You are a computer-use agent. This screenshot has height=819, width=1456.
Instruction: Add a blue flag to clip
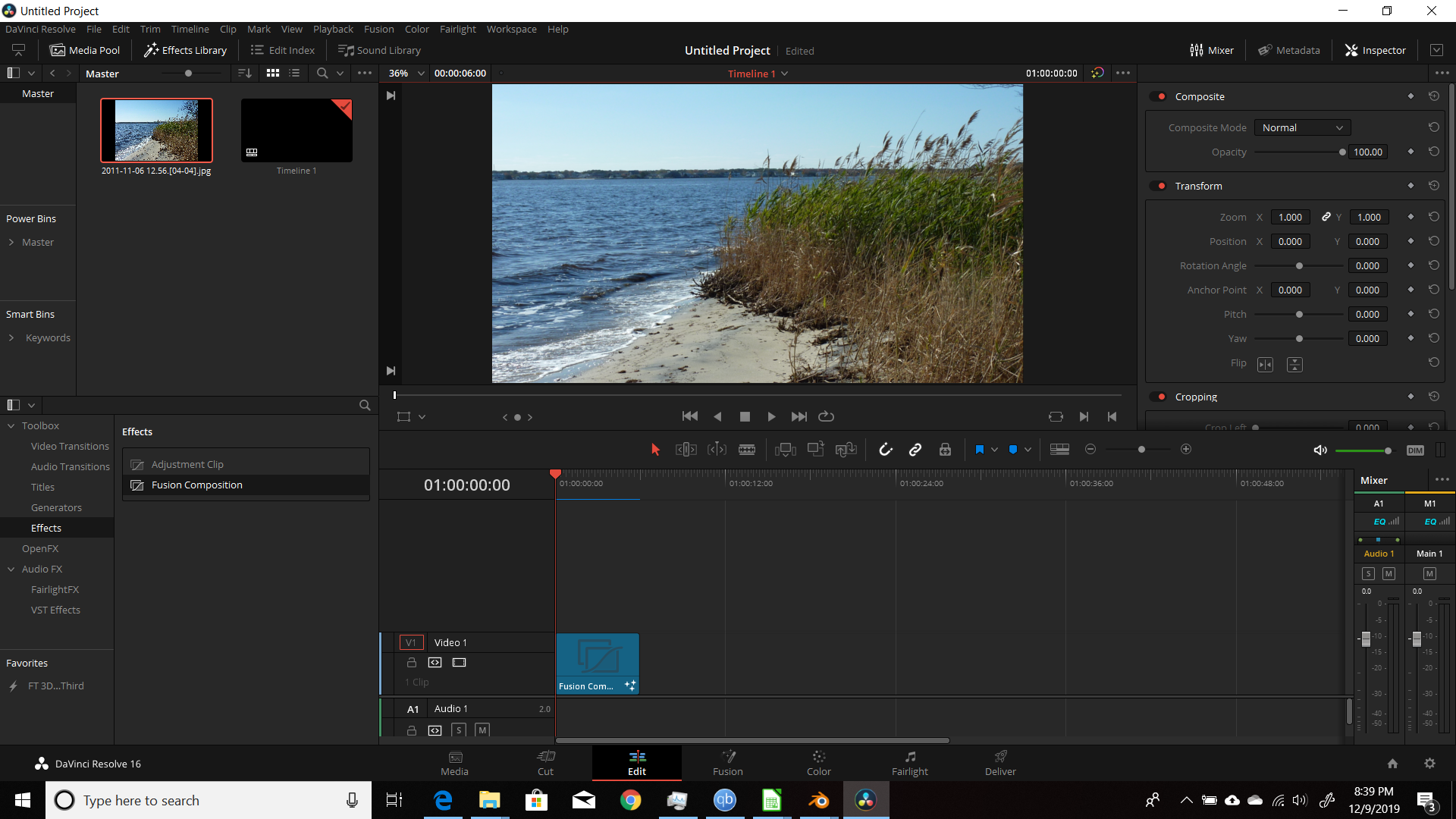click(x=979, y=450)
